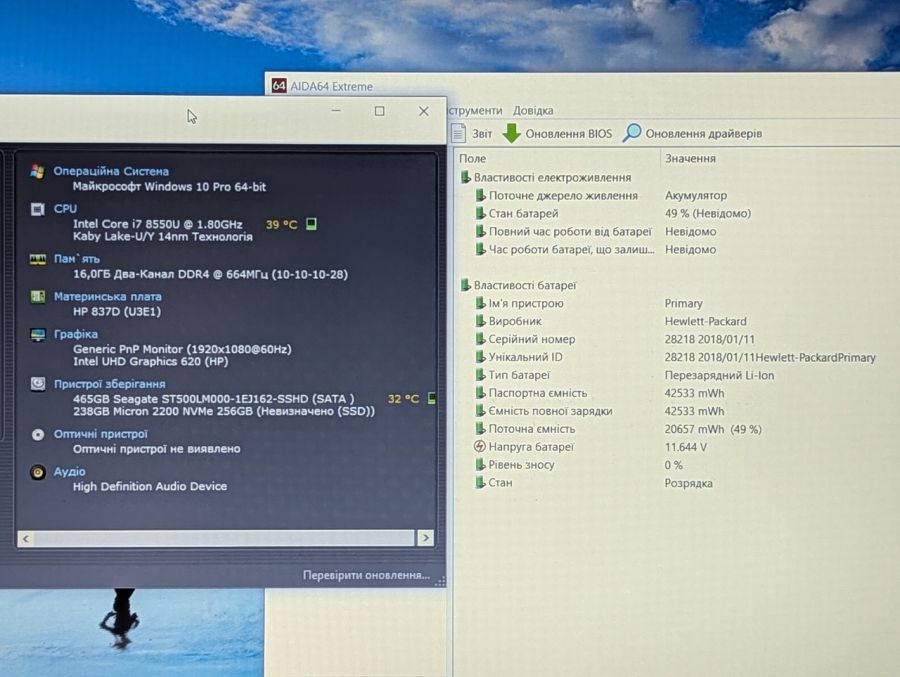Click the horizontal scrollbar track
Screen dimensions: 900x677
pos(224,538)
